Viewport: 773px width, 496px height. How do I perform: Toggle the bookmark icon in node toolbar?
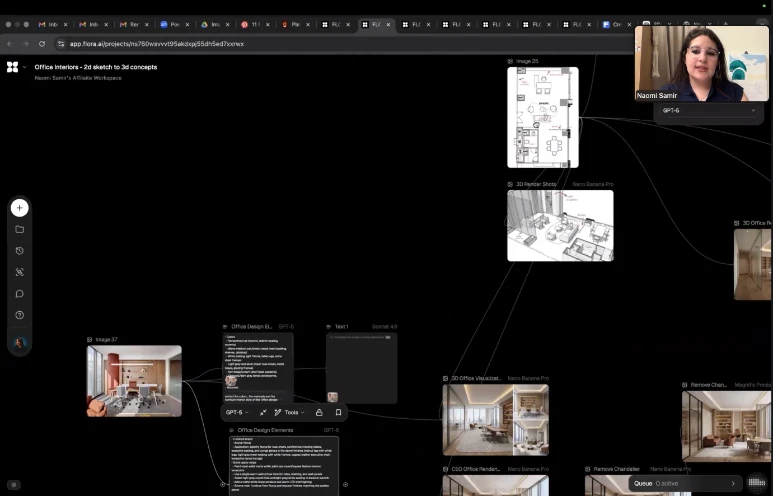(338, 412)
